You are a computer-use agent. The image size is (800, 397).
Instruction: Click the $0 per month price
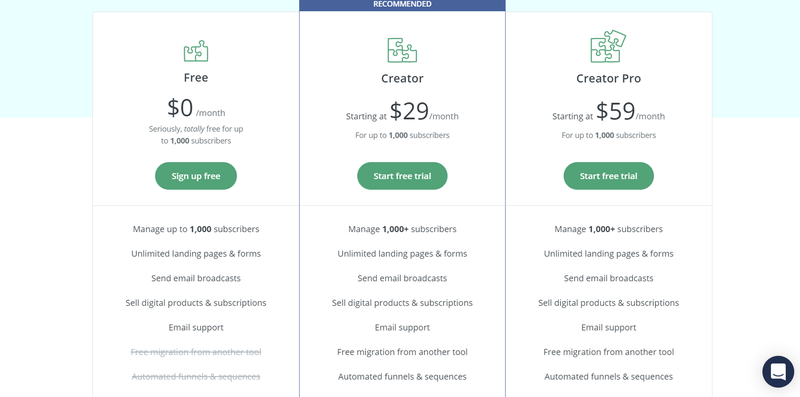click(x=196, y=108)
